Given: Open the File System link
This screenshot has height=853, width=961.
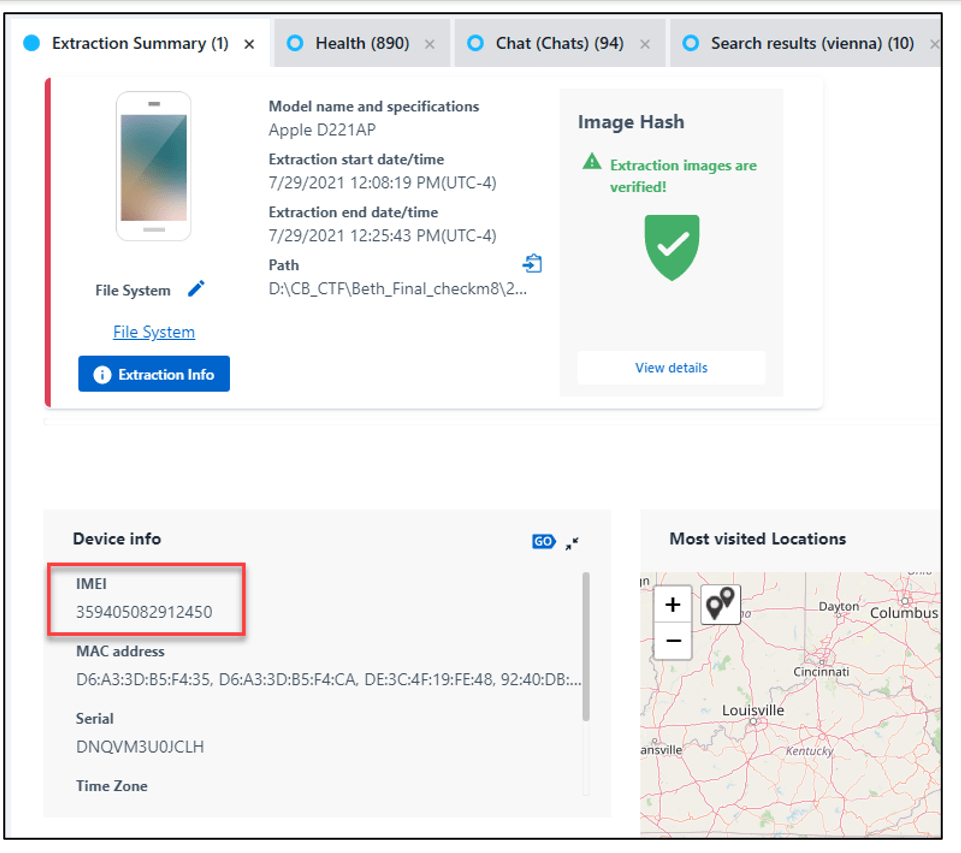Looking at the screenshot, I should pos(154,332).
